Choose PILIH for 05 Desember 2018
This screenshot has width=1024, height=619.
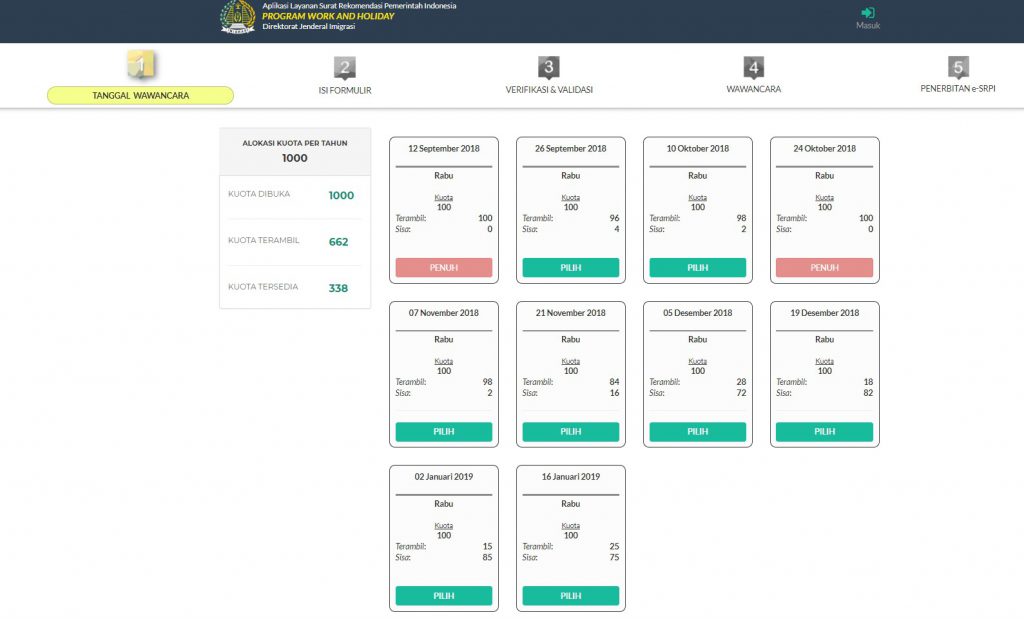(x=697, y=432)
